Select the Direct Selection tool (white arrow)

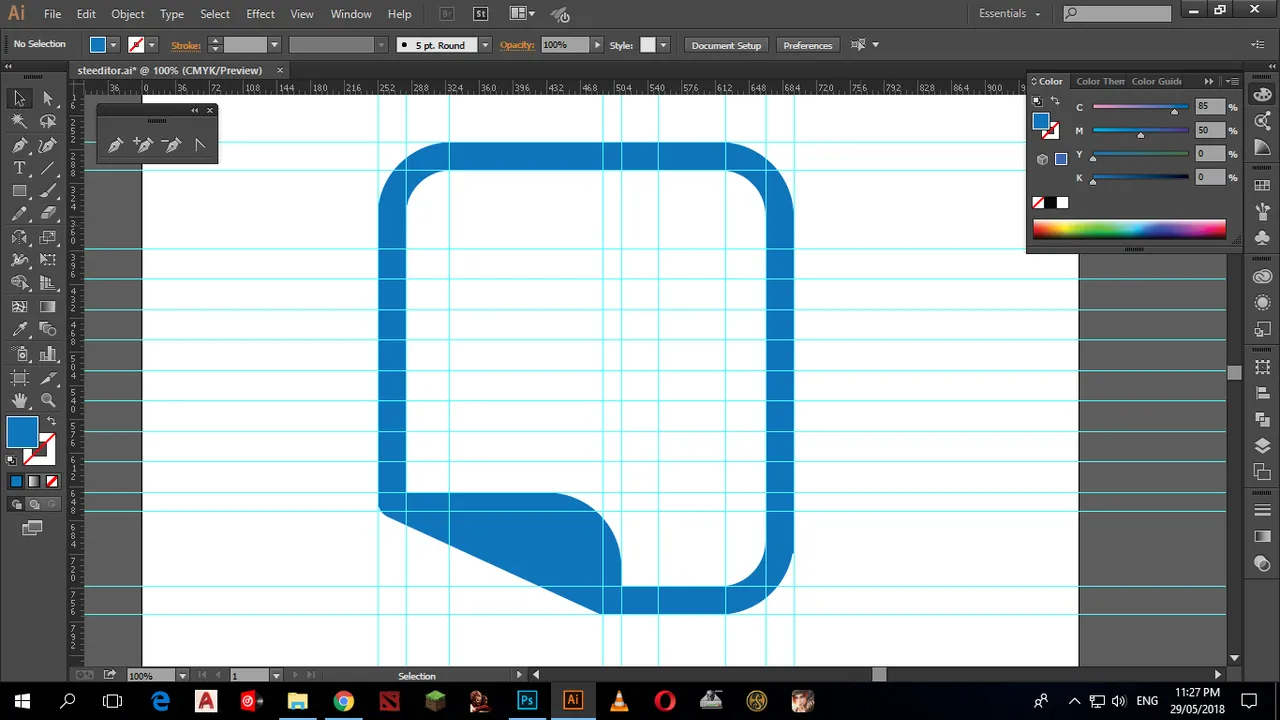coord(48,98)
